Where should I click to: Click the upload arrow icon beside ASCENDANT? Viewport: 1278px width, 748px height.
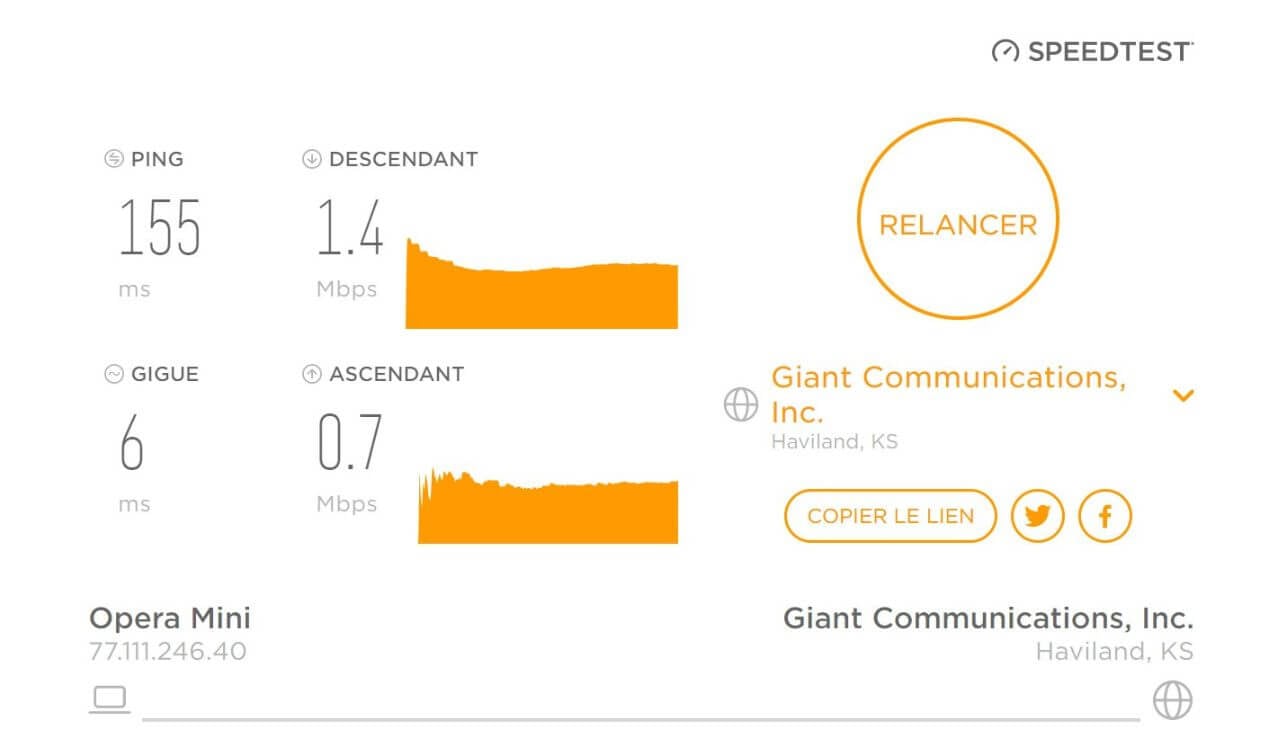[311, 374]
